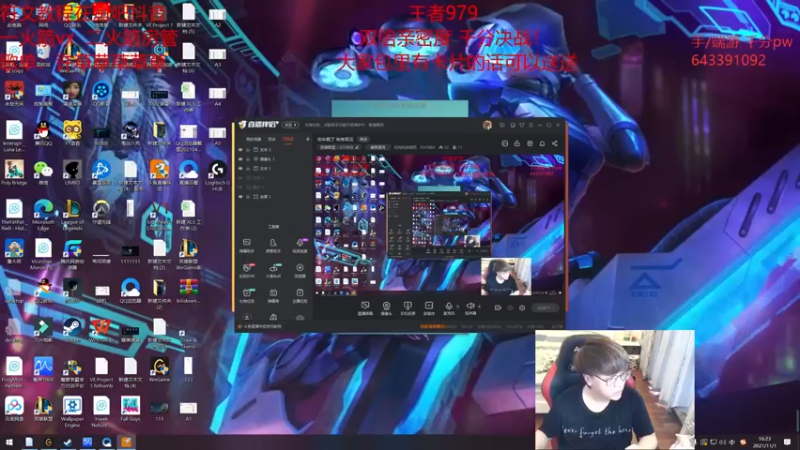This screenshot has width=800, height=450.
Task: Open the user avatar in streaming app title bar
Action: pos(487,125)
